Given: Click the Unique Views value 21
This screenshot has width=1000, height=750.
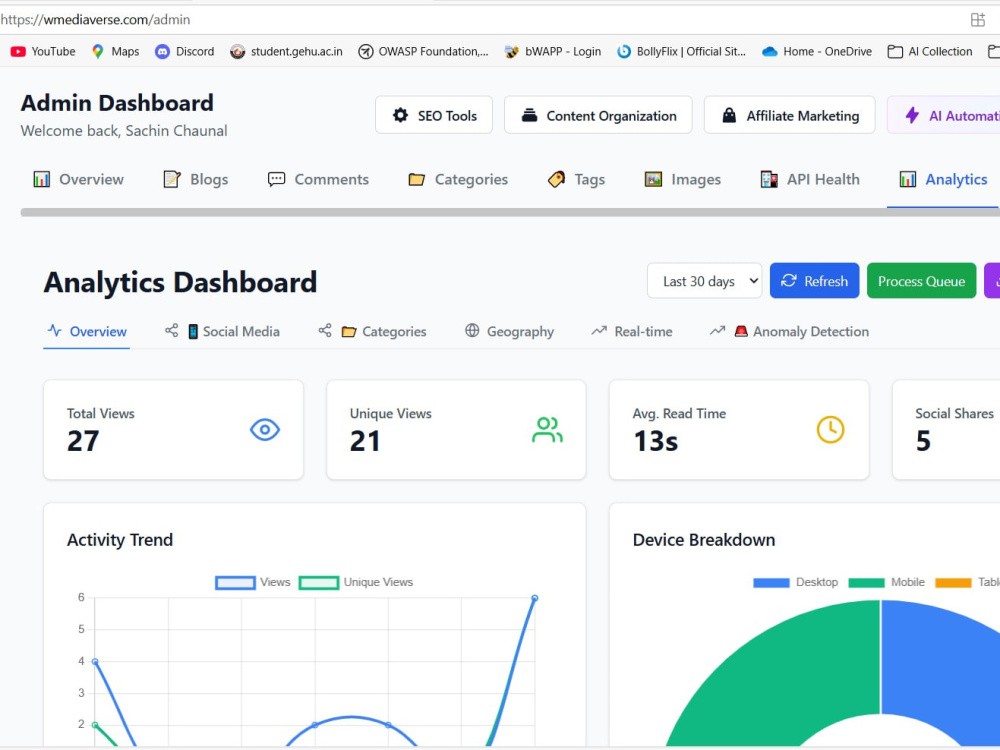Looking at the screenshot, I should (x=365, y=441).
